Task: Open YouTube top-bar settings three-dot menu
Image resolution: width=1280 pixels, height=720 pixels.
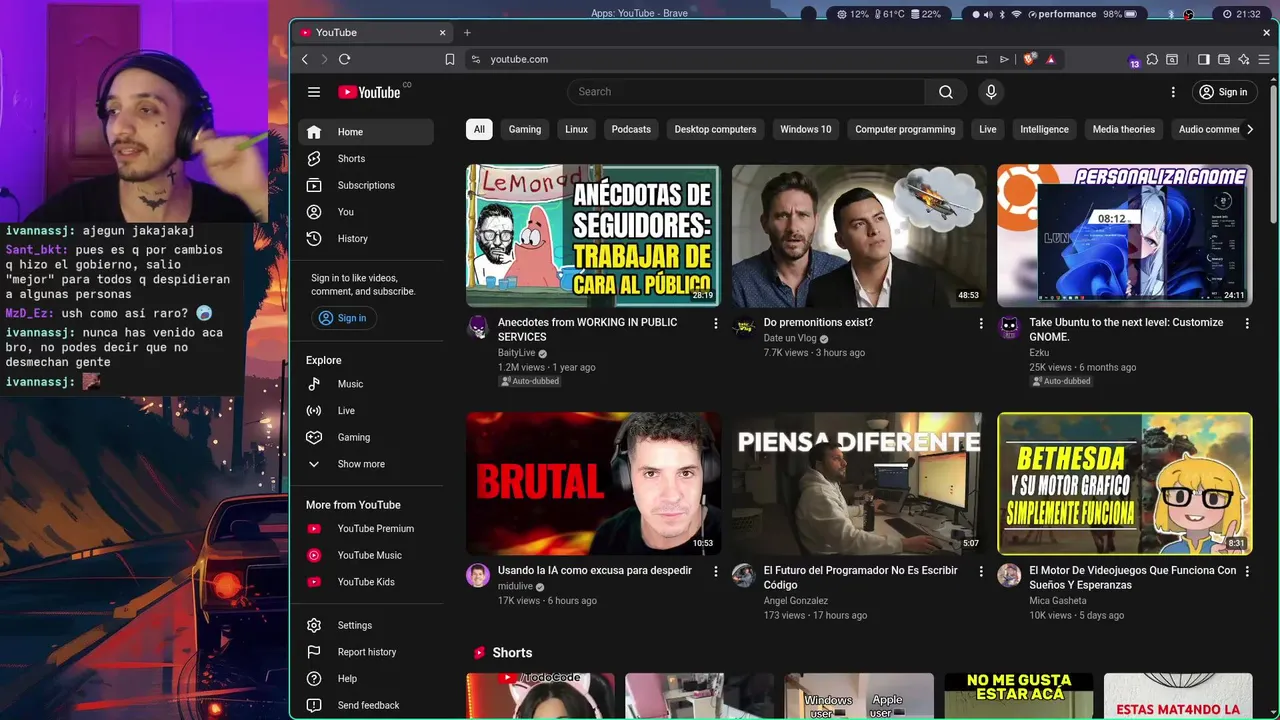Action: pyautogui.click(x=1173, y=92)
